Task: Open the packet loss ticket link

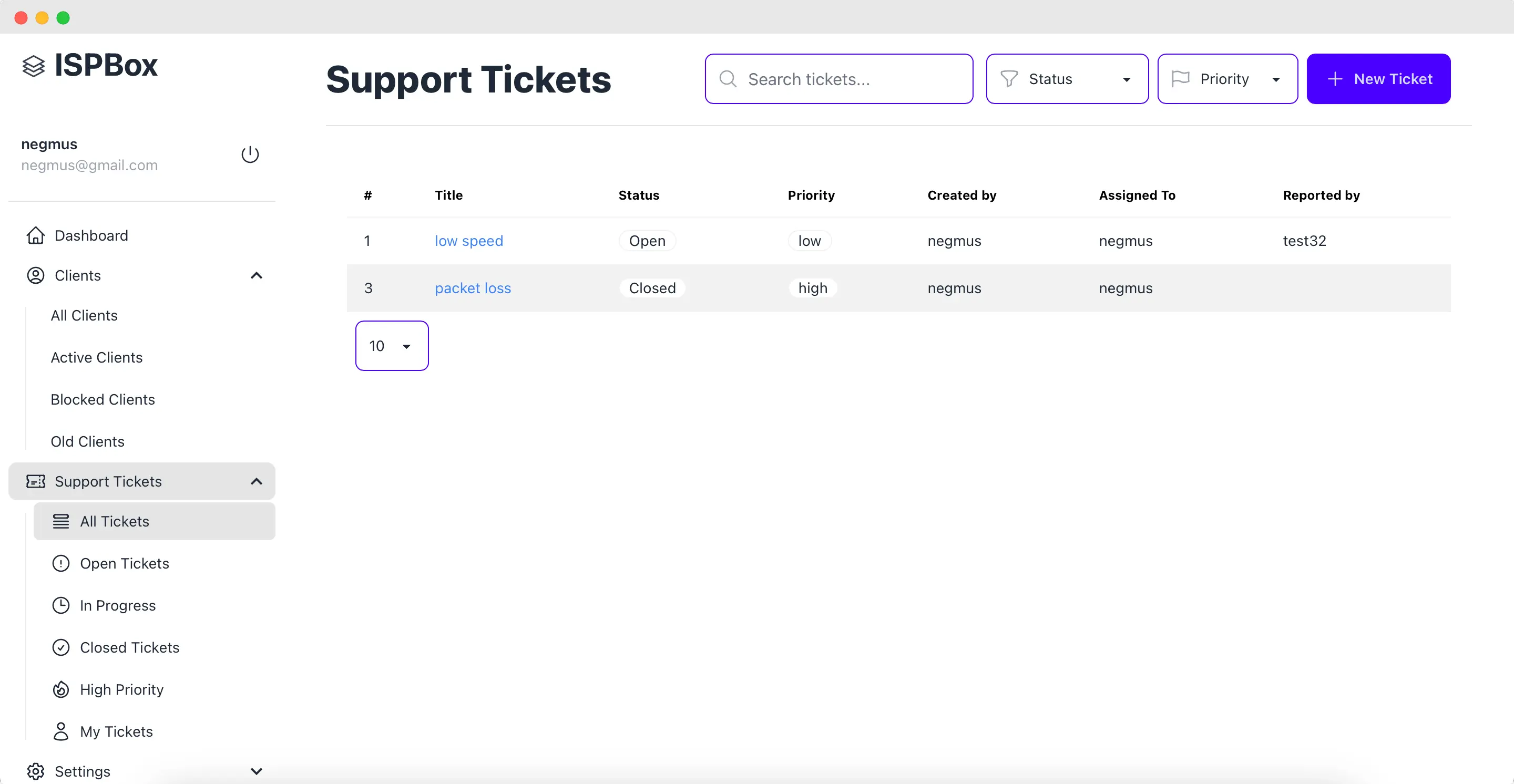Action: coord(472,288)
